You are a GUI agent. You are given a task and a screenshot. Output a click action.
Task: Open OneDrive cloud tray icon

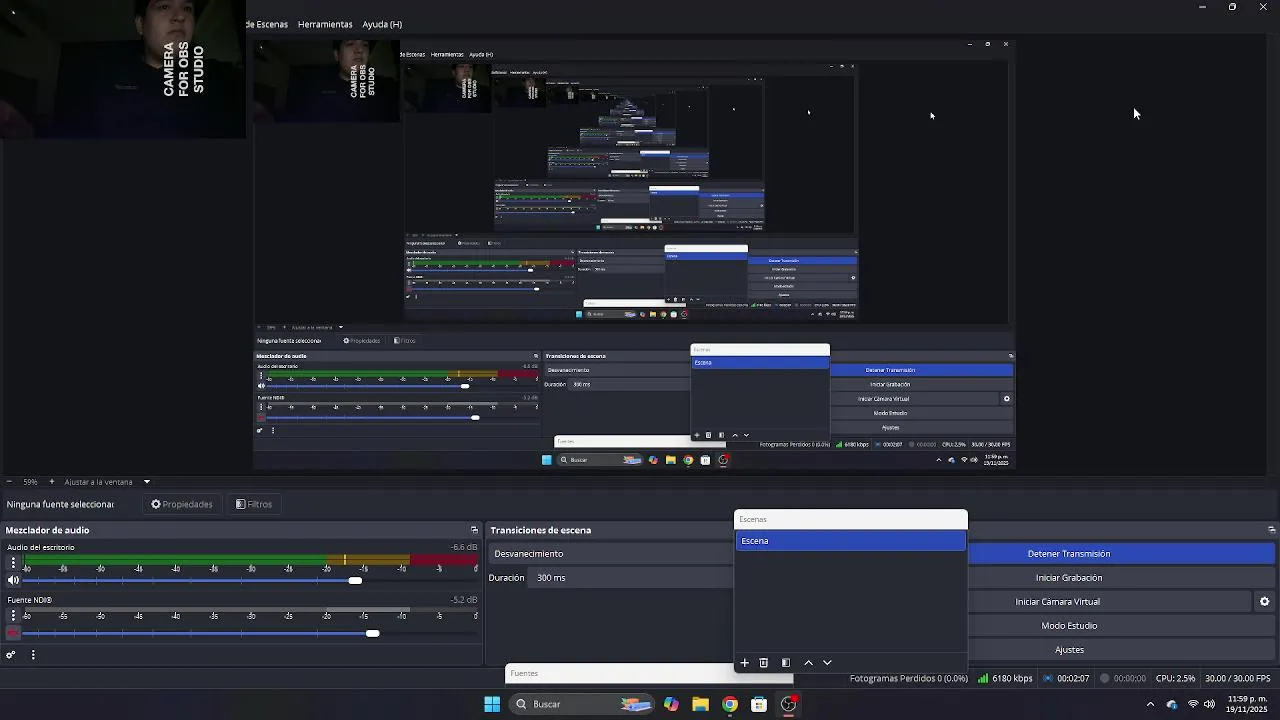(x=1171, y=704)
